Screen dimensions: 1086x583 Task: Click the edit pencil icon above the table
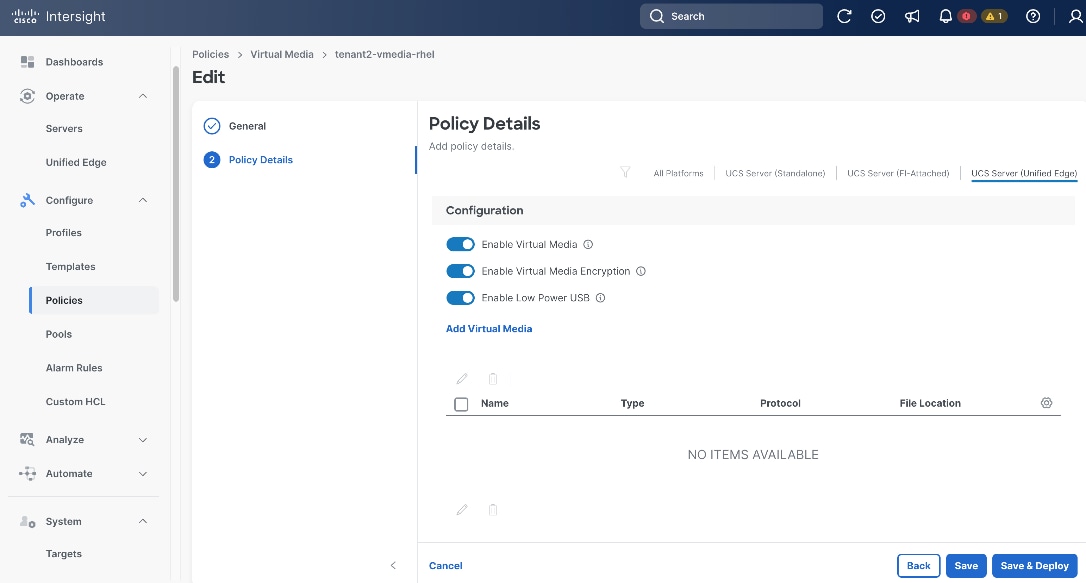coord(462,379)
